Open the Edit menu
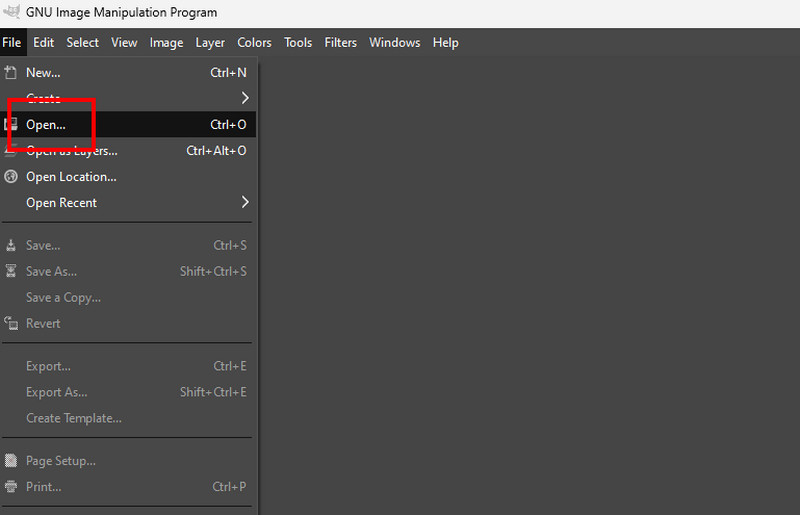Viewport: 800px width, 515px height. pyautogui.click(x=43, y=42)
